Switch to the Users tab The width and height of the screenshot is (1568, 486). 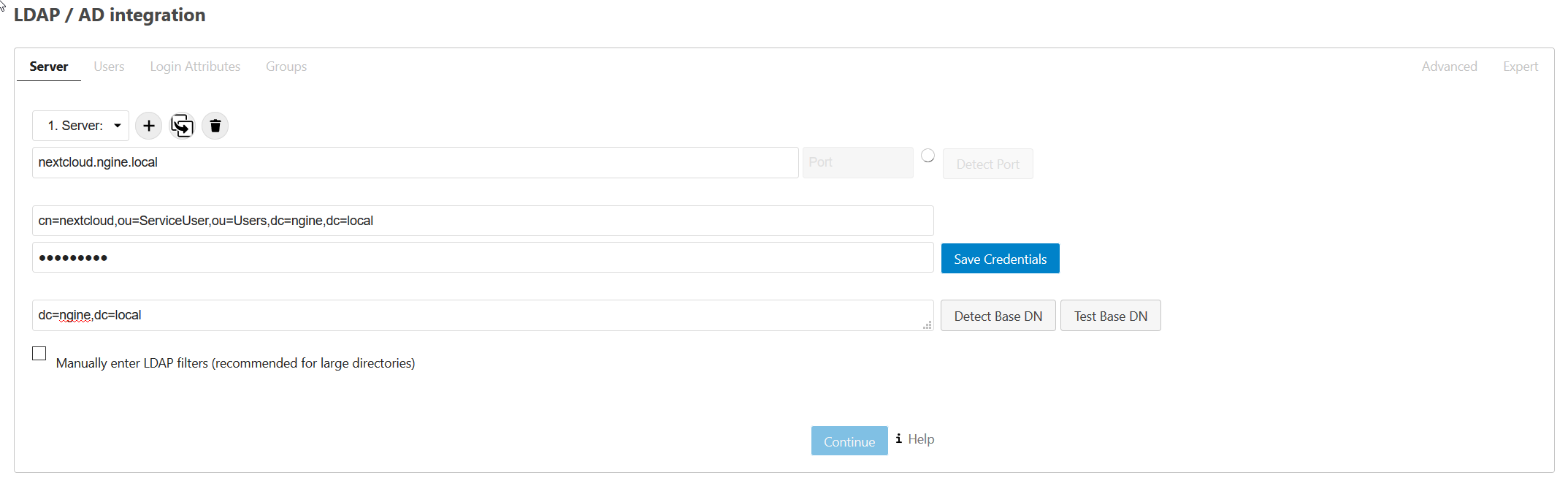pos(109,67)
